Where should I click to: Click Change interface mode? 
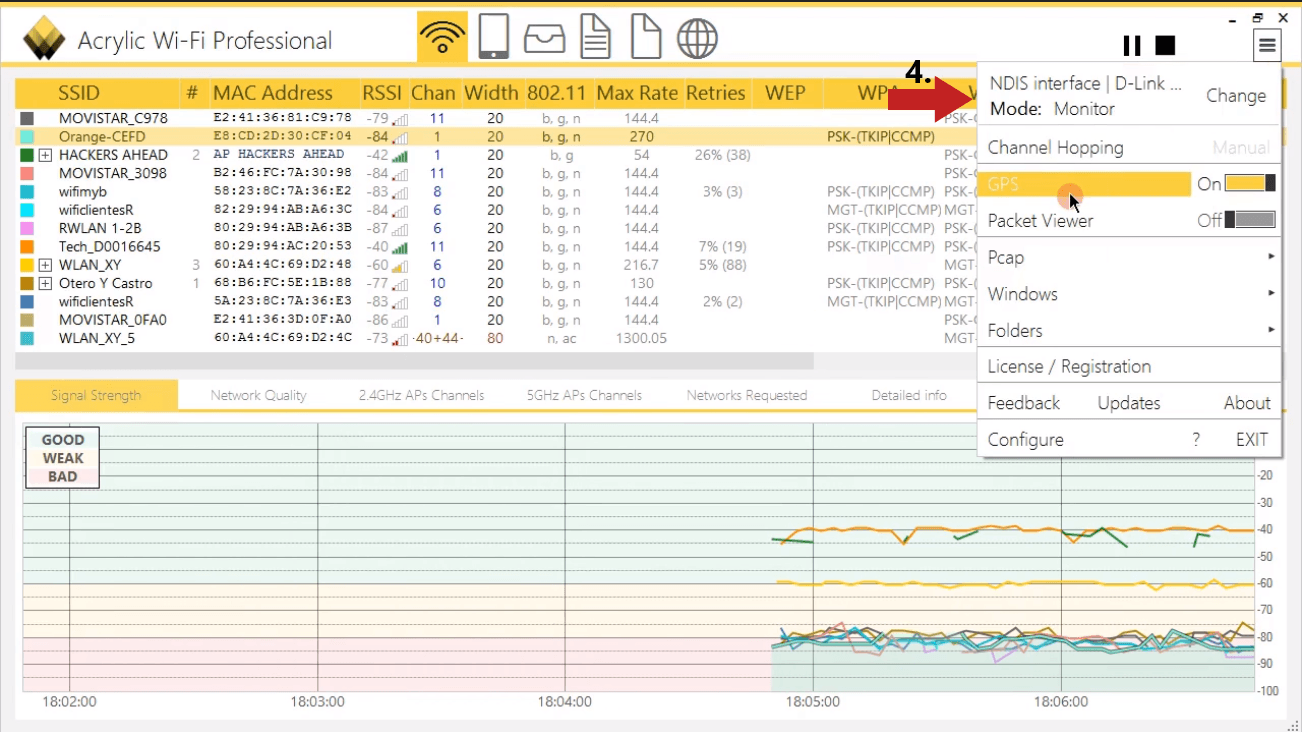tap(1236, 96)
